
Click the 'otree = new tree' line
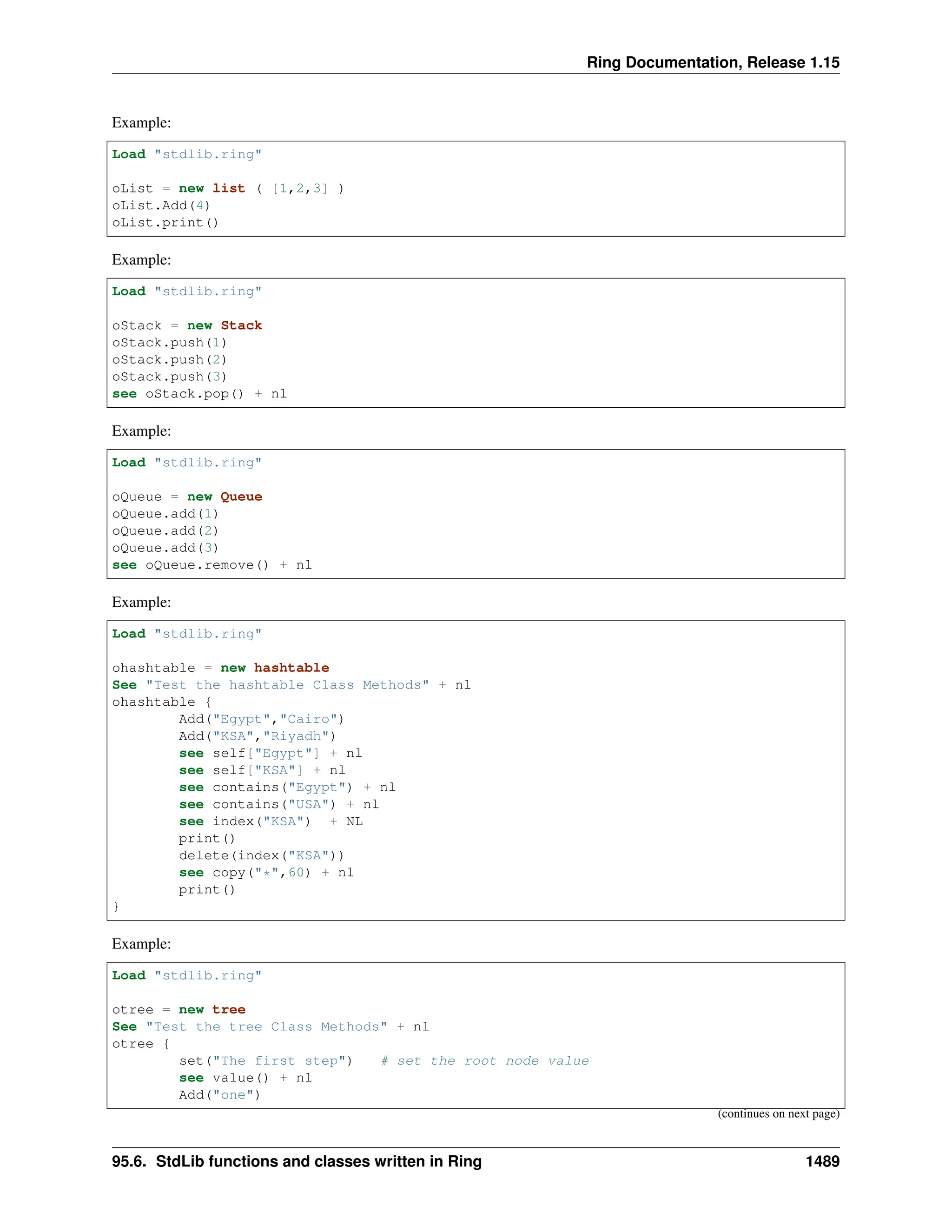click(179, 1010)
